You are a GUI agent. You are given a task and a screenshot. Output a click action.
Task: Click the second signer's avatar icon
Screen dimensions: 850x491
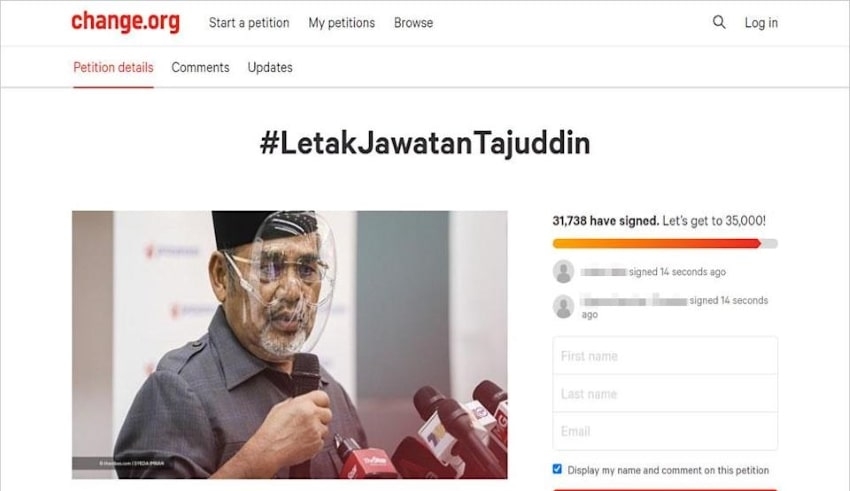coord(563,307)
